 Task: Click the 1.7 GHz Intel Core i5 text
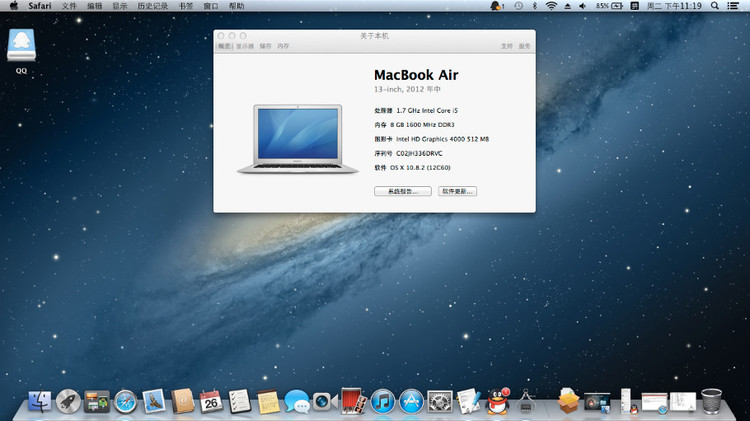427,111
